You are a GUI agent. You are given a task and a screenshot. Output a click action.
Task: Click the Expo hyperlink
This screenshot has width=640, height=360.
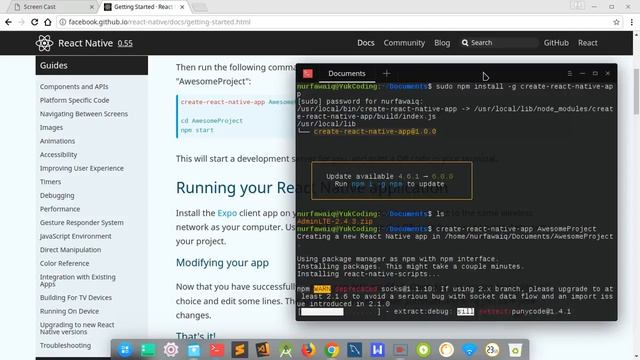click(x=227, y=213)
